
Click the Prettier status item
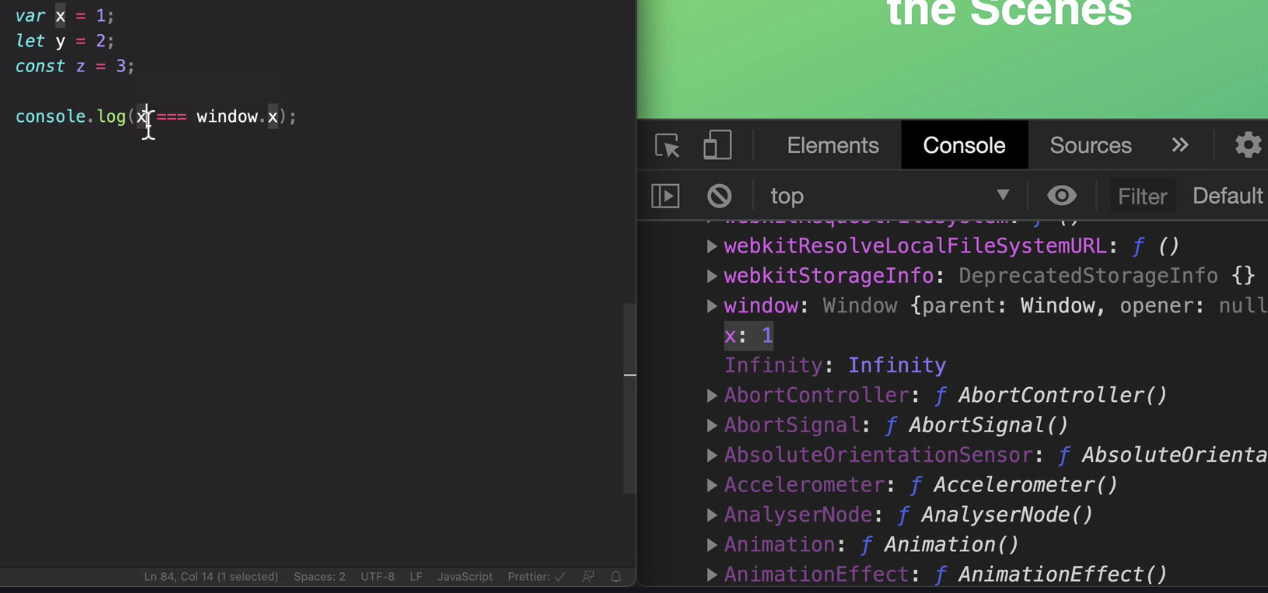tap(536, 577)
